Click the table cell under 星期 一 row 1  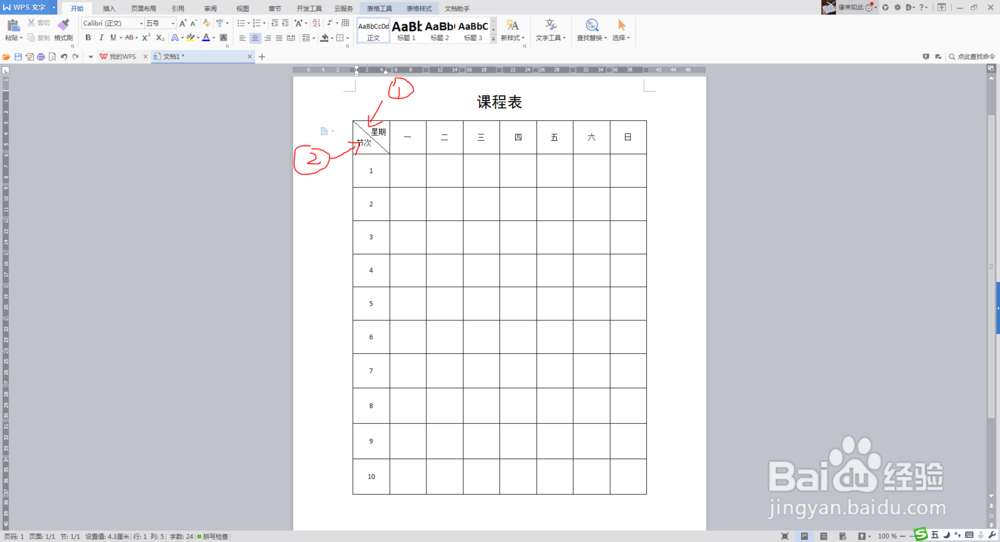click(408, 170)
